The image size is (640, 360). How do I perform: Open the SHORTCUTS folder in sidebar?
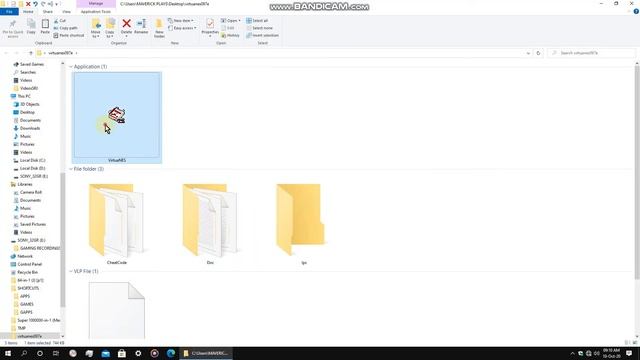(28, 288)
